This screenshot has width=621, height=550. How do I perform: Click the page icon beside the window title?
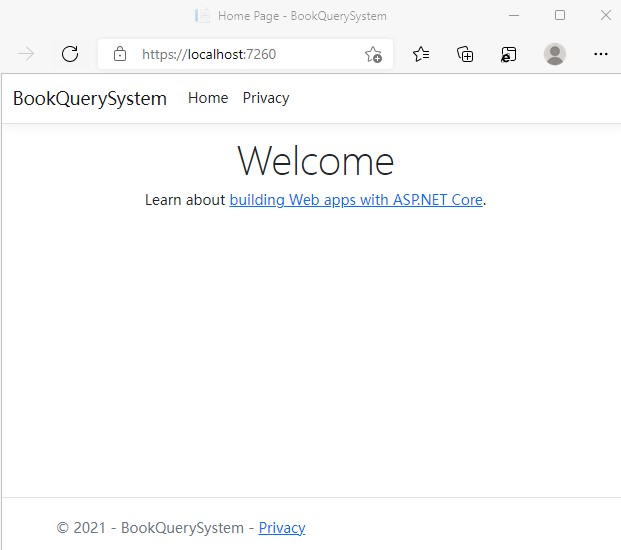(202, 16)
